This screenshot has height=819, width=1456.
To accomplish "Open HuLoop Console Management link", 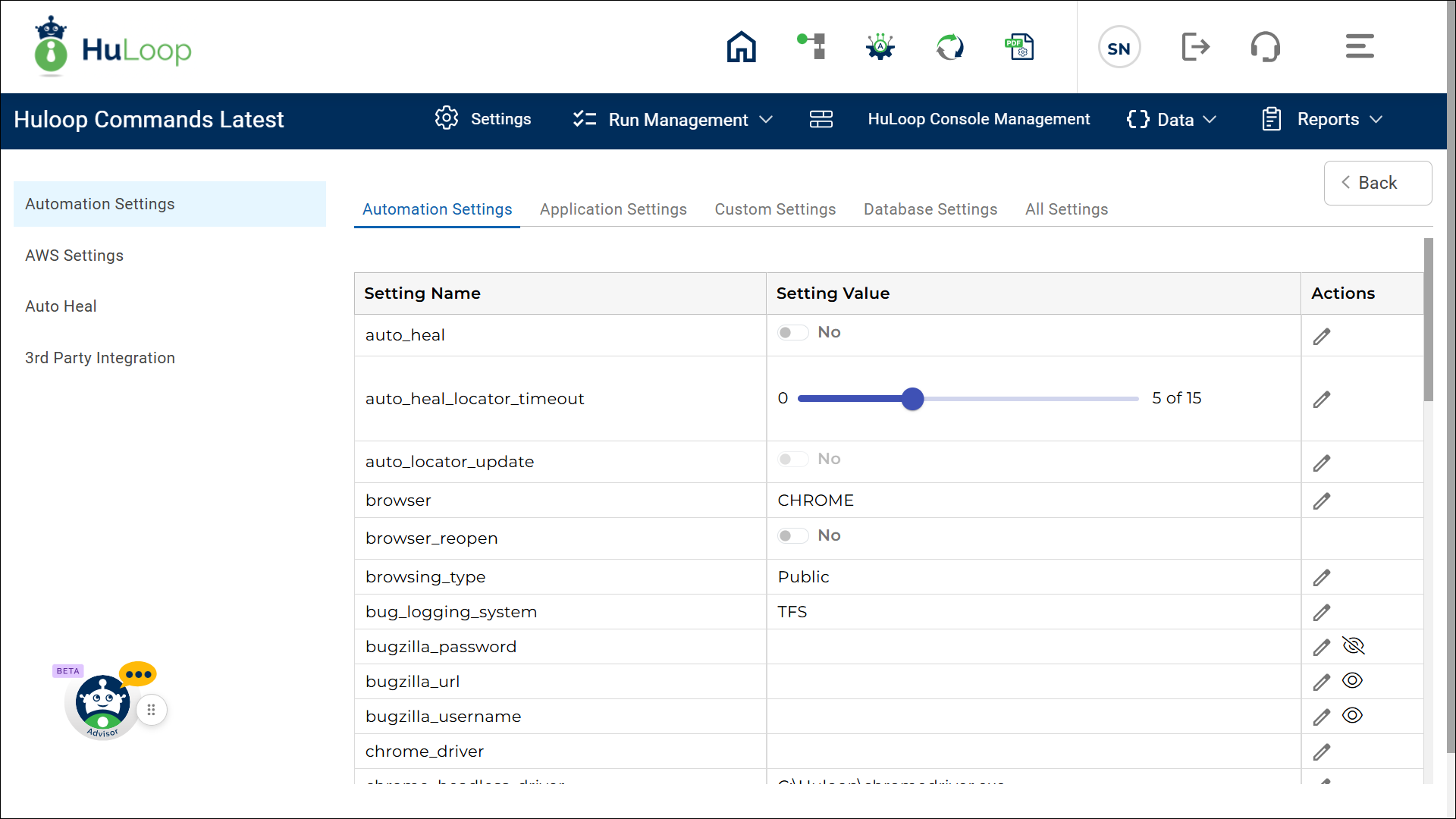I will pos(978,120).
